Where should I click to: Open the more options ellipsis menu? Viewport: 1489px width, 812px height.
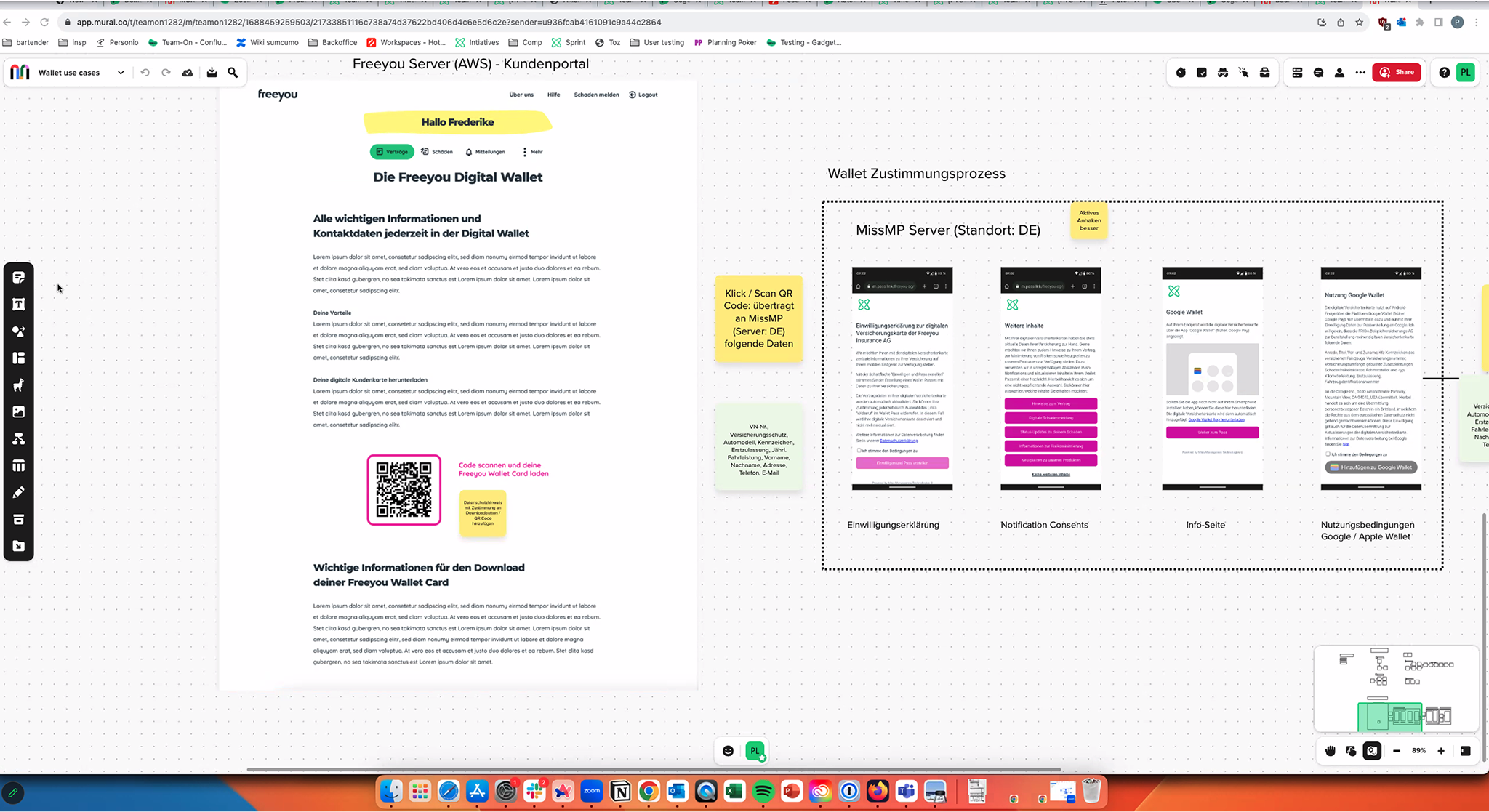1360,73
